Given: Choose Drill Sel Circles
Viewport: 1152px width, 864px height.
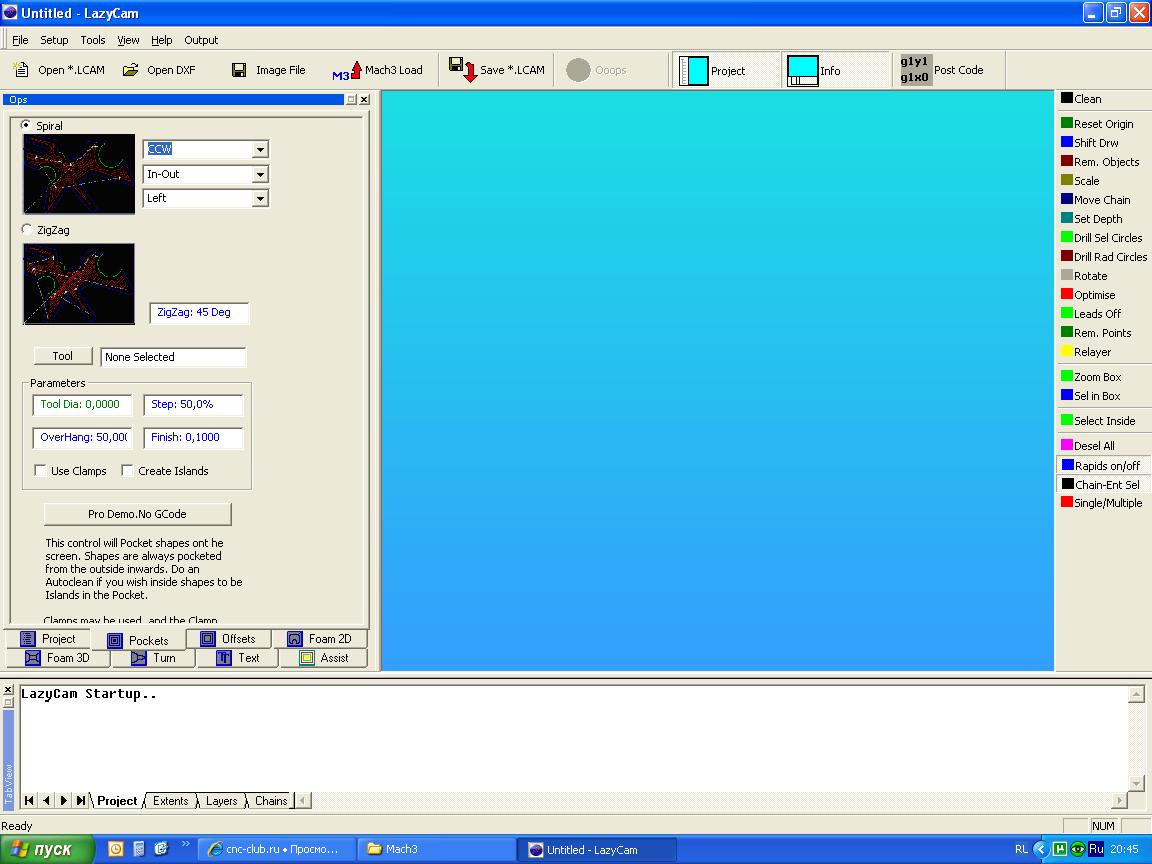Looking at the screenshot, I should [1102, 238].
